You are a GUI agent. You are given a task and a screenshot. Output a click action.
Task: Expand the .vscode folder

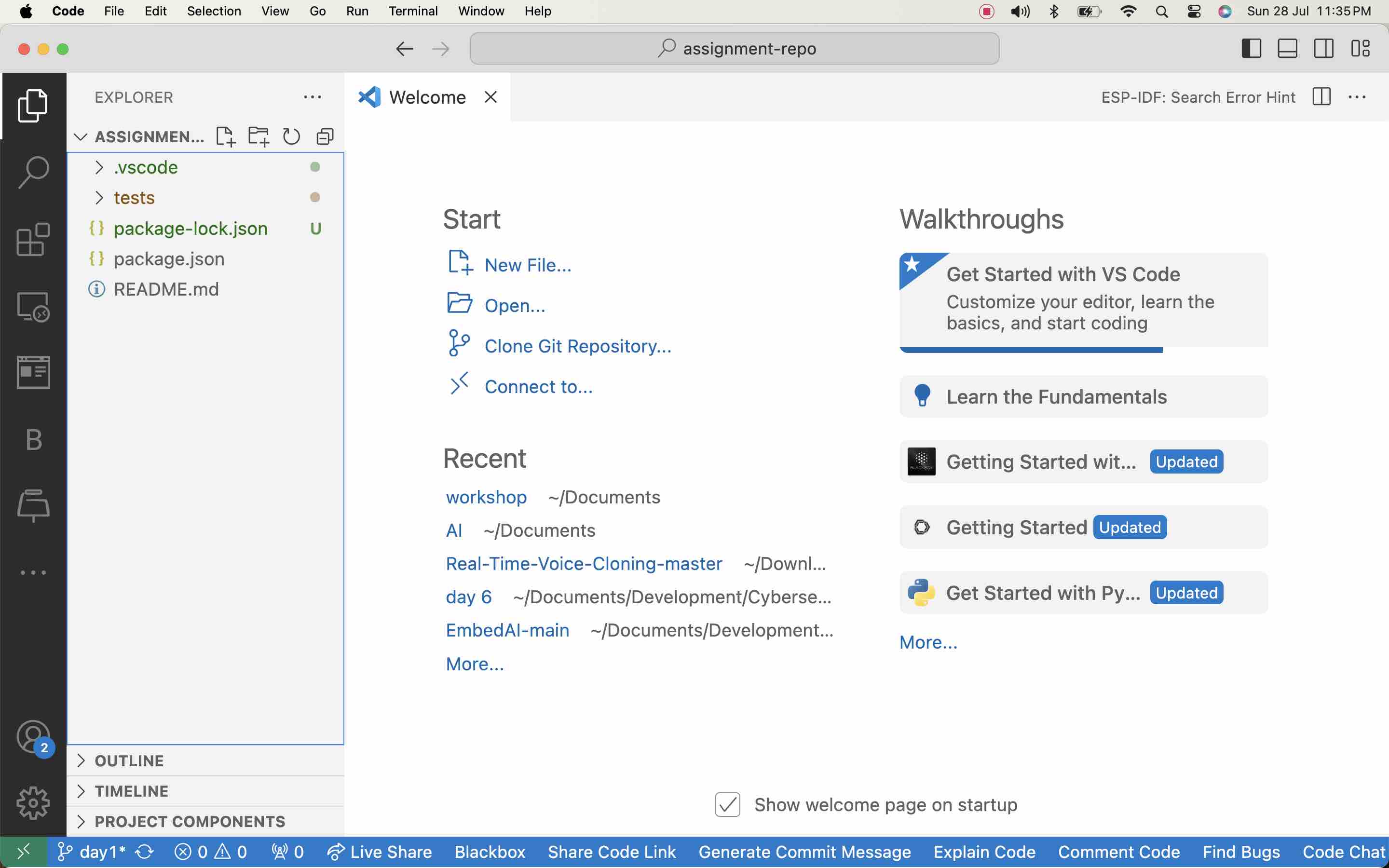[145, 167]
